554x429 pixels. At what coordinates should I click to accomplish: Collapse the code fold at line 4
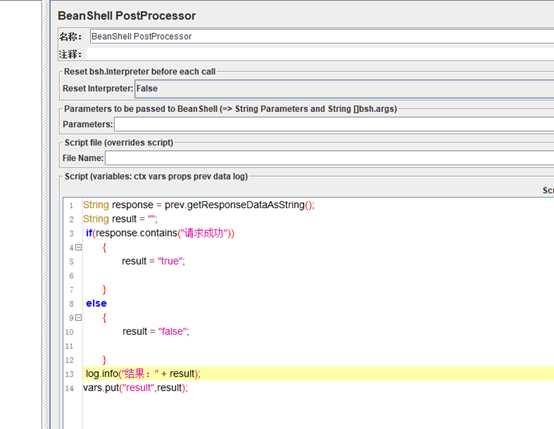[x=78, y=247]
